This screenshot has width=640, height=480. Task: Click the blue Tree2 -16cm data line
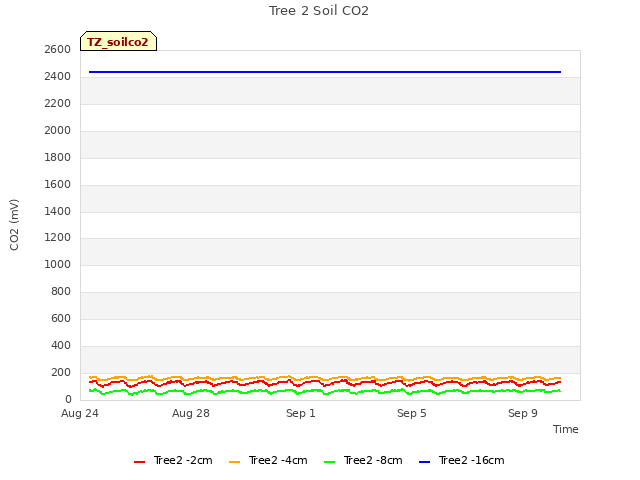click(325, 72)
